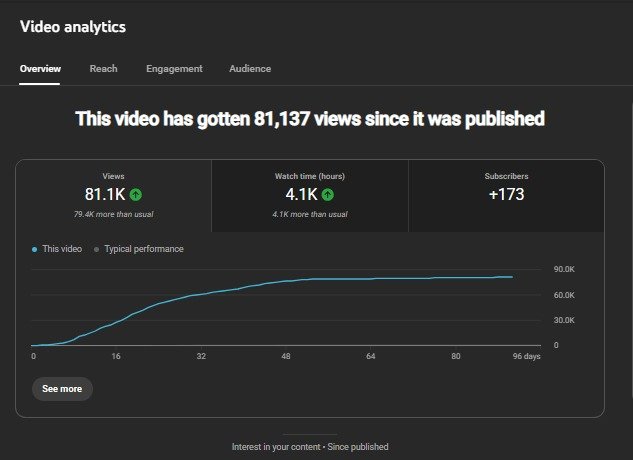Click the blue dot next to This video
This screenshot has height=460, width=633.
tap(34, 249)
